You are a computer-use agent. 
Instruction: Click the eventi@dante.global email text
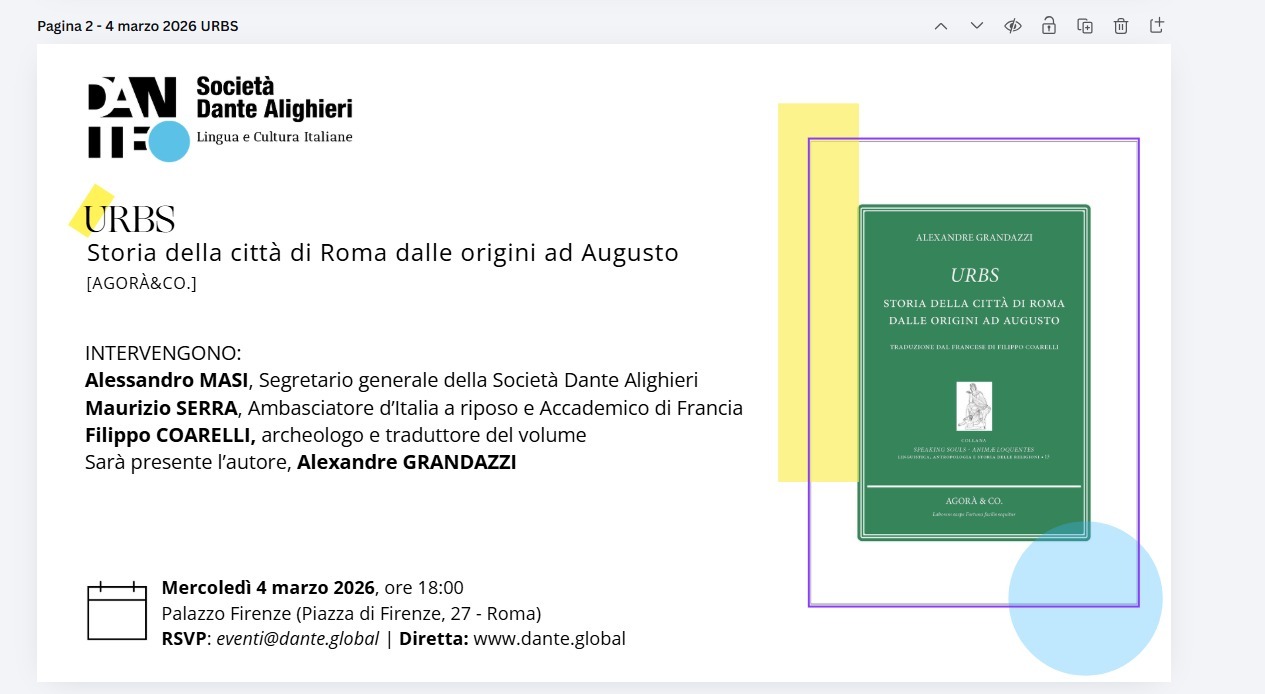tap(297, 639)
